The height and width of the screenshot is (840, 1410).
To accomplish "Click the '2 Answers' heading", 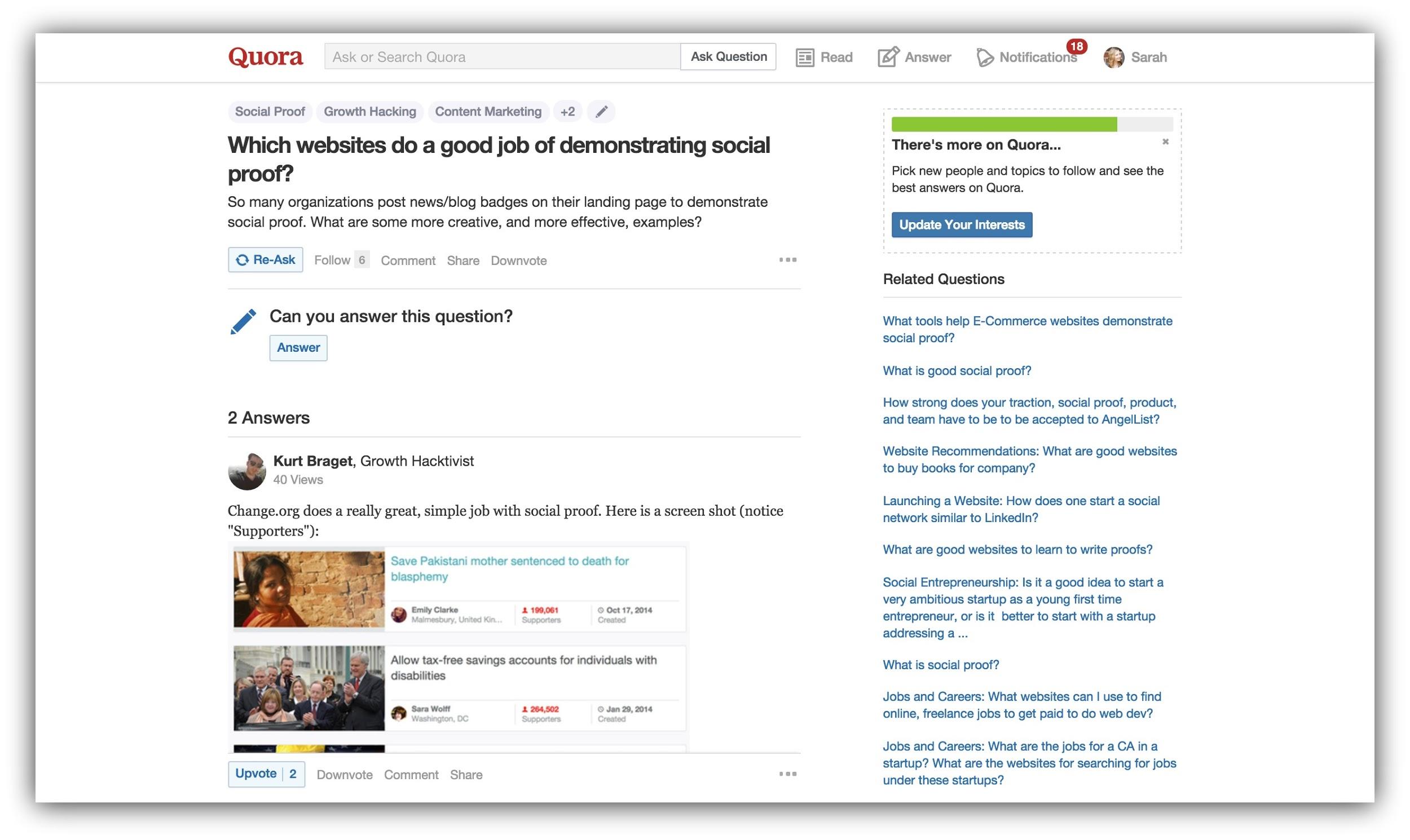I will coord(268,418).
